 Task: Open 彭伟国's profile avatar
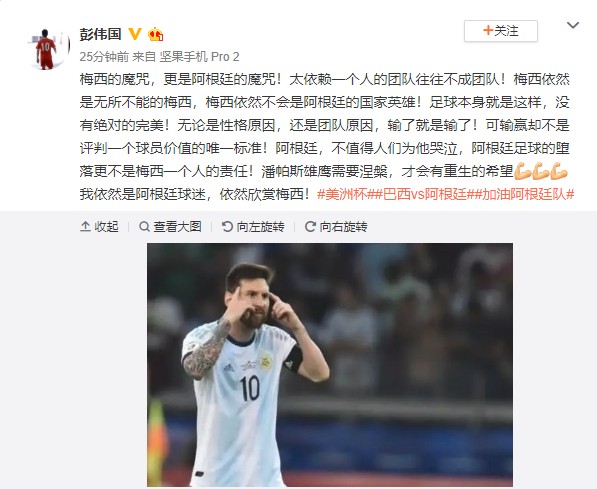point(48,49)
